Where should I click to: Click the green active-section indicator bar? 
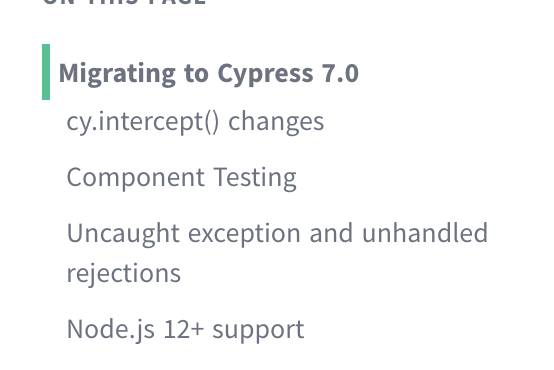tap(46, 72)
